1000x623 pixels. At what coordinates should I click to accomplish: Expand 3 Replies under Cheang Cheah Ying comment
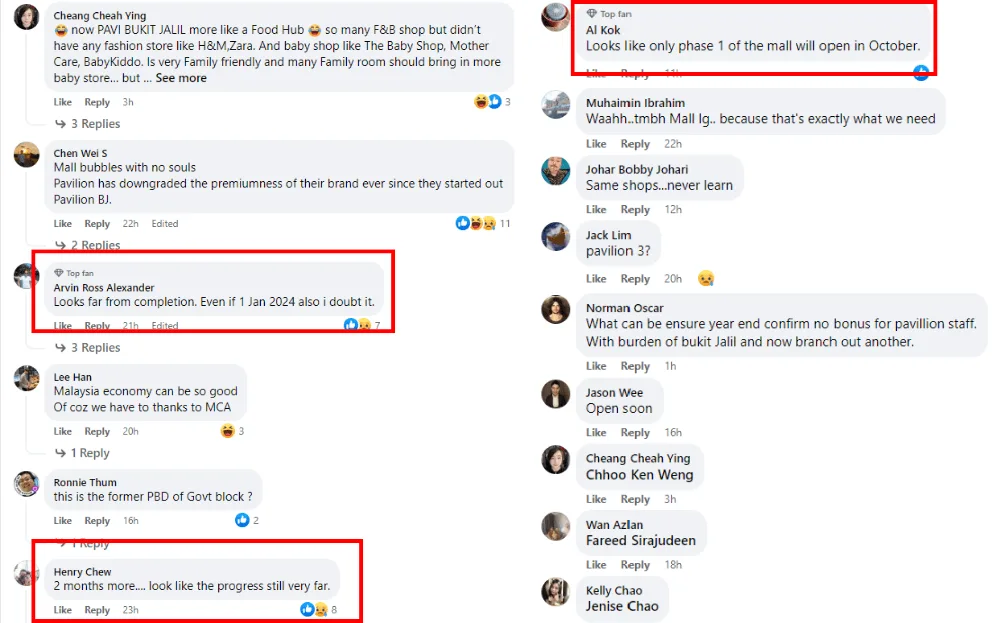95,124
